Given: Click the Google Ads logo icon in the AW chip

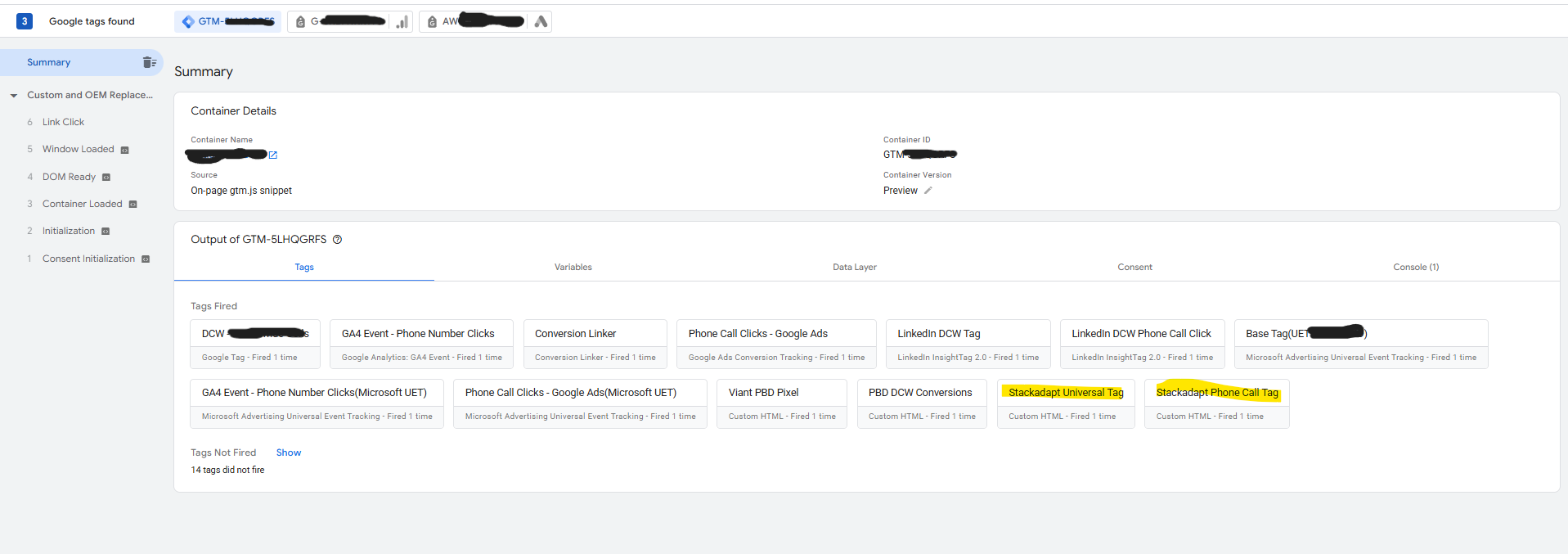Looking at the screenshot, I should 541,22.
